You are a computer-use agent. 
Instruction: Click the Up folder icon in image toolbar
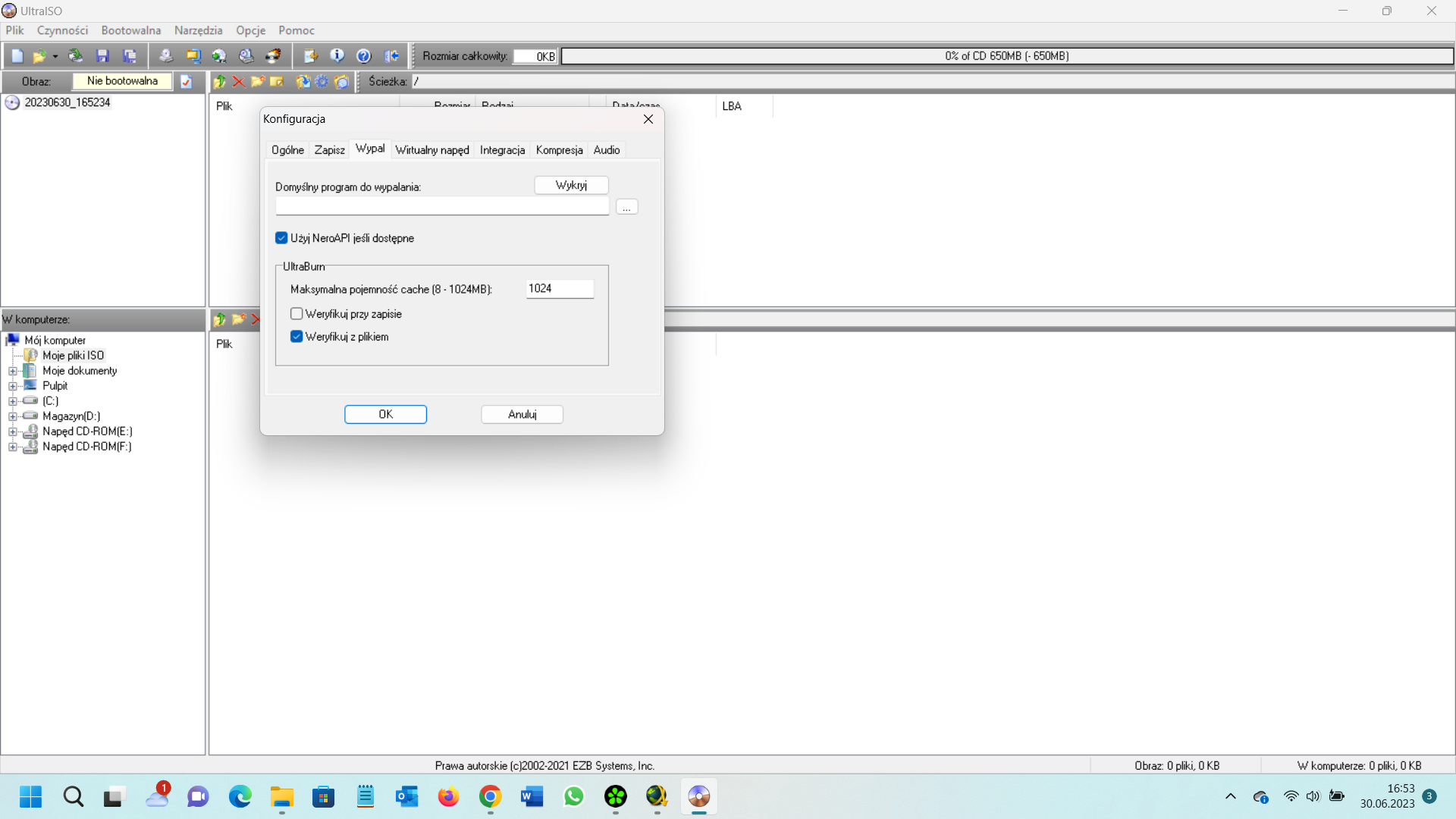220,82
